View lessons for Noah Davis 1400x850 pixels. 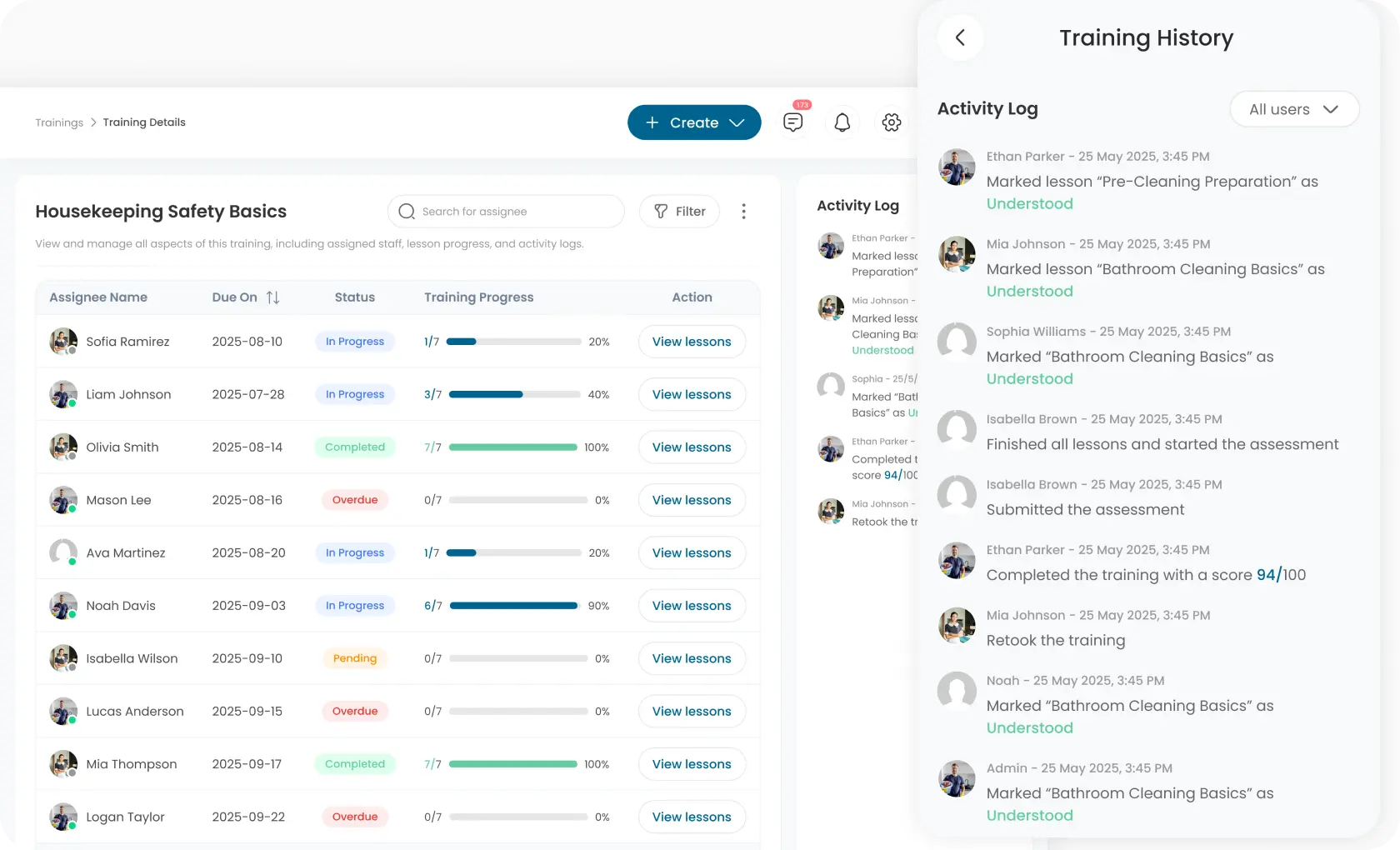691,606
